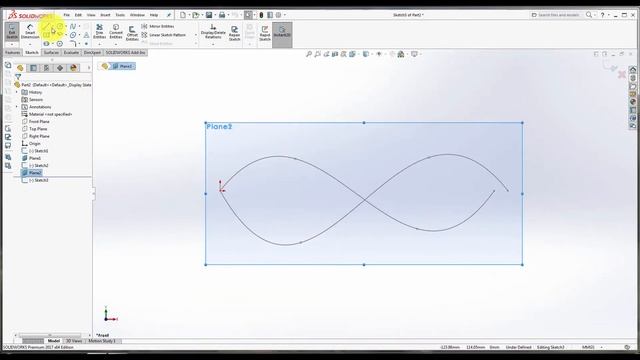Open the Tools menu

(x=120, y=15)
